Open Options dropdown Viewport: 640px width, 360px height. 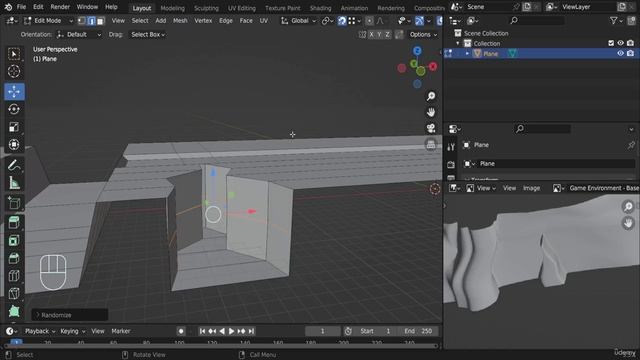[423, 35]
